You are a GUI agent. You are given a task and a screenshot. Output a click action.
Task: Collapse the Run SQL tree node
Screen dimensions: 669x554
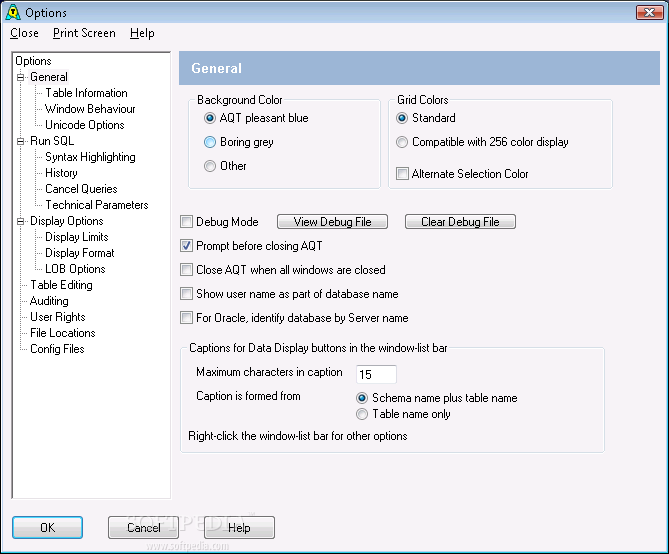click(x=20, y=141)
